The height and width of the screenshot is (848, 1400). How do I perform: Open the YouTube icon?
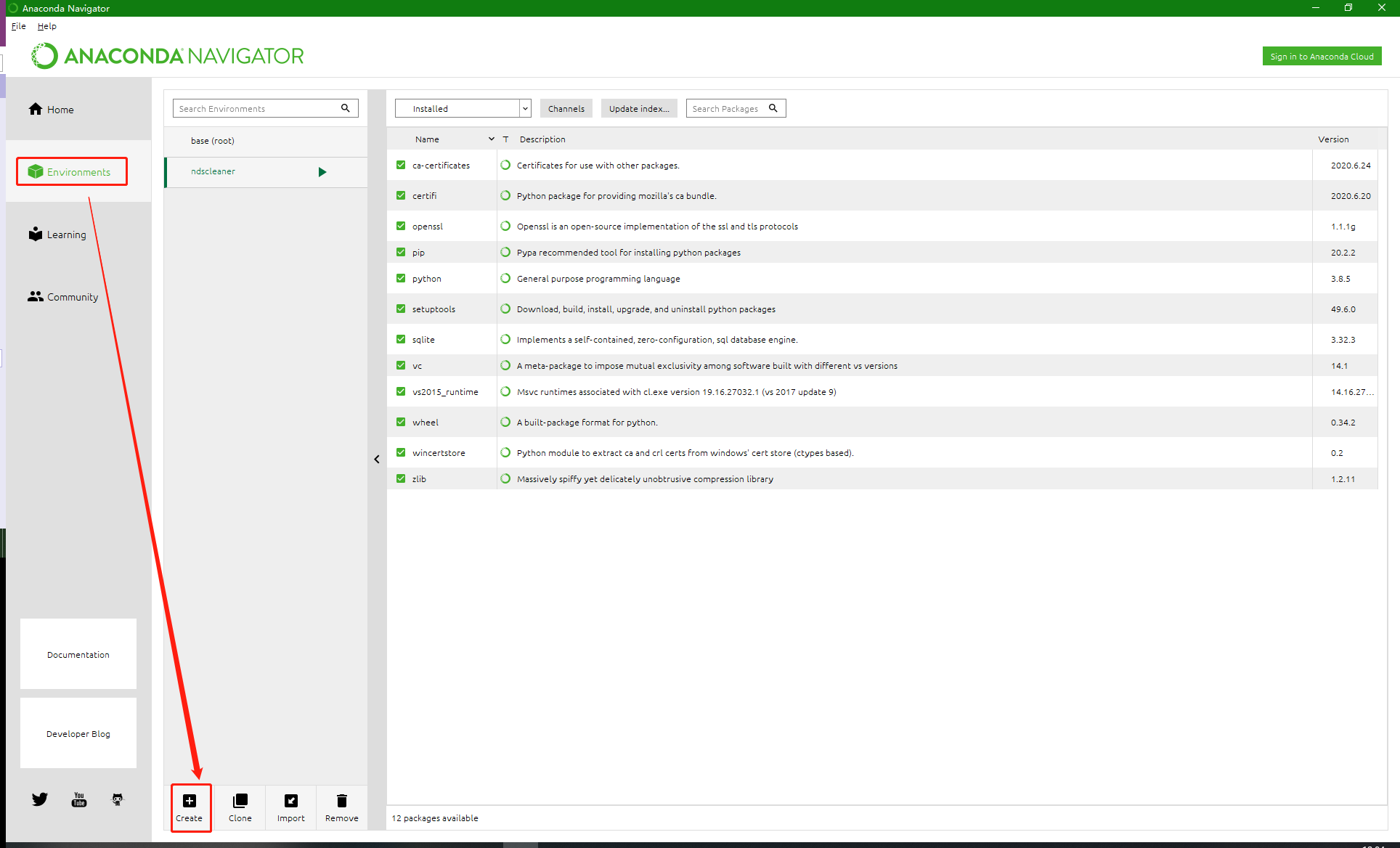point(79,799)
